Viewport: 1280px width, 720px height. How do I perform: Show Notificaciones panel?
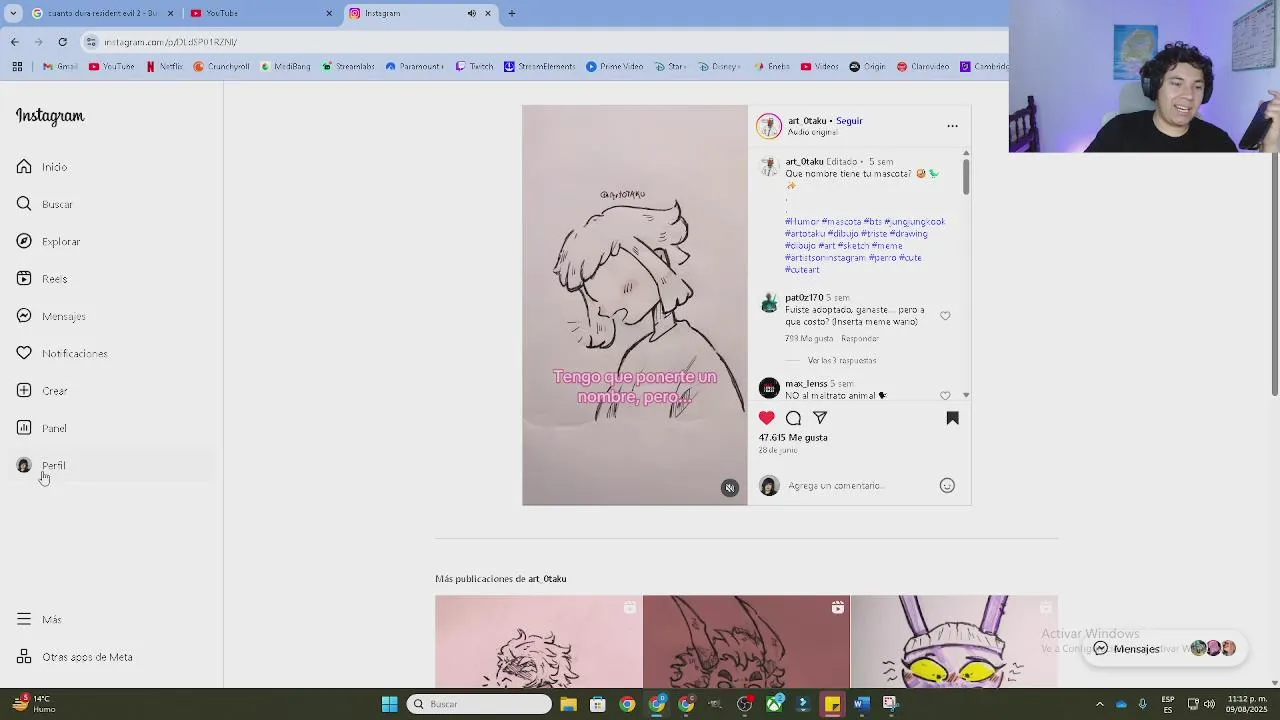pyautogui.click(x=62, y=353)
